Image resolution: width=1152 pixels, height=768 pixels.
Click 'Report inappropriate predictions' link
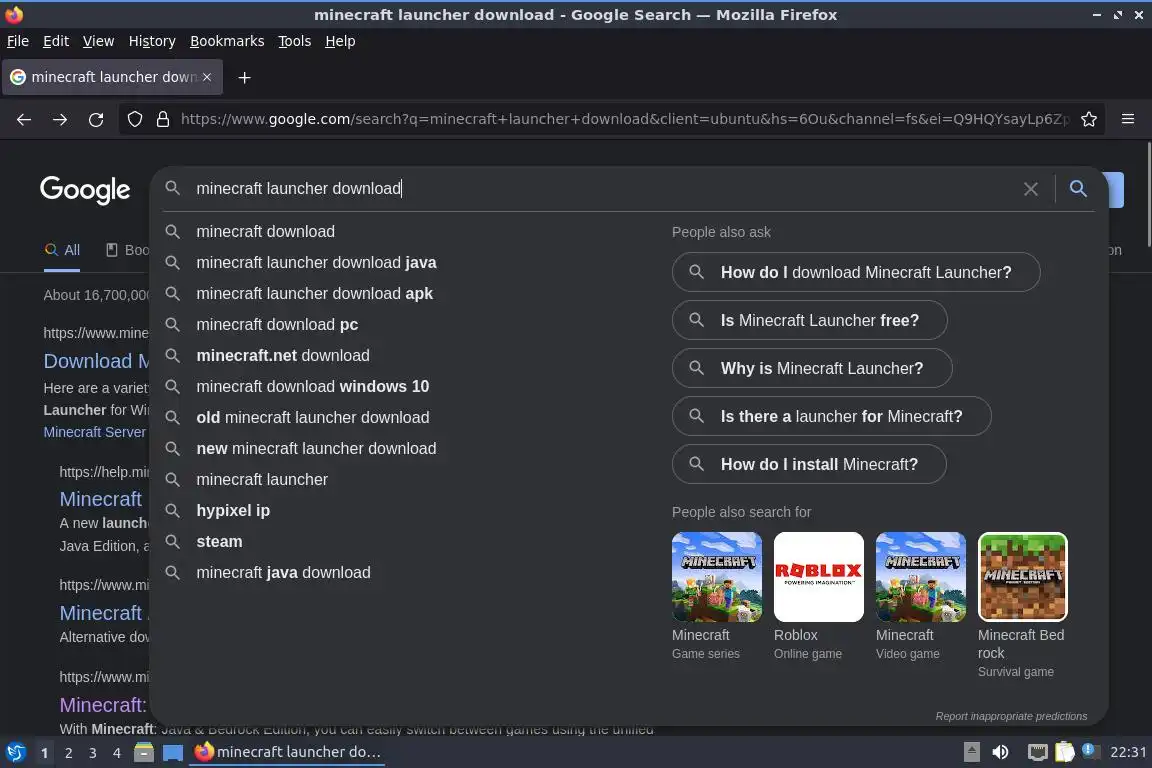(1011, 716)
